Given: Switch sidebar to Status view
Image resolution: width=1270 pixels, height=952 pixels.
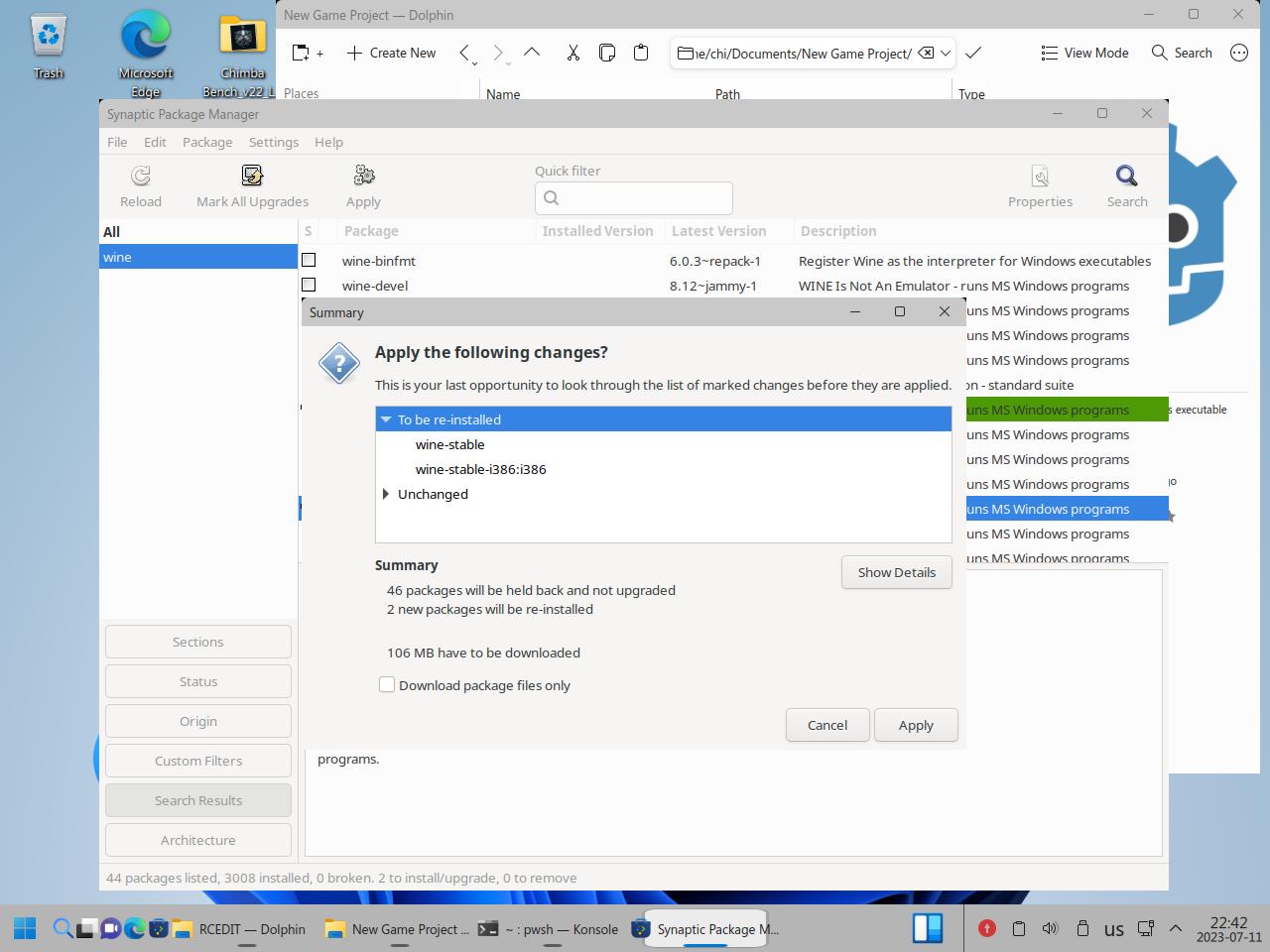Looking at the screenshot, I should coord(198,681).
